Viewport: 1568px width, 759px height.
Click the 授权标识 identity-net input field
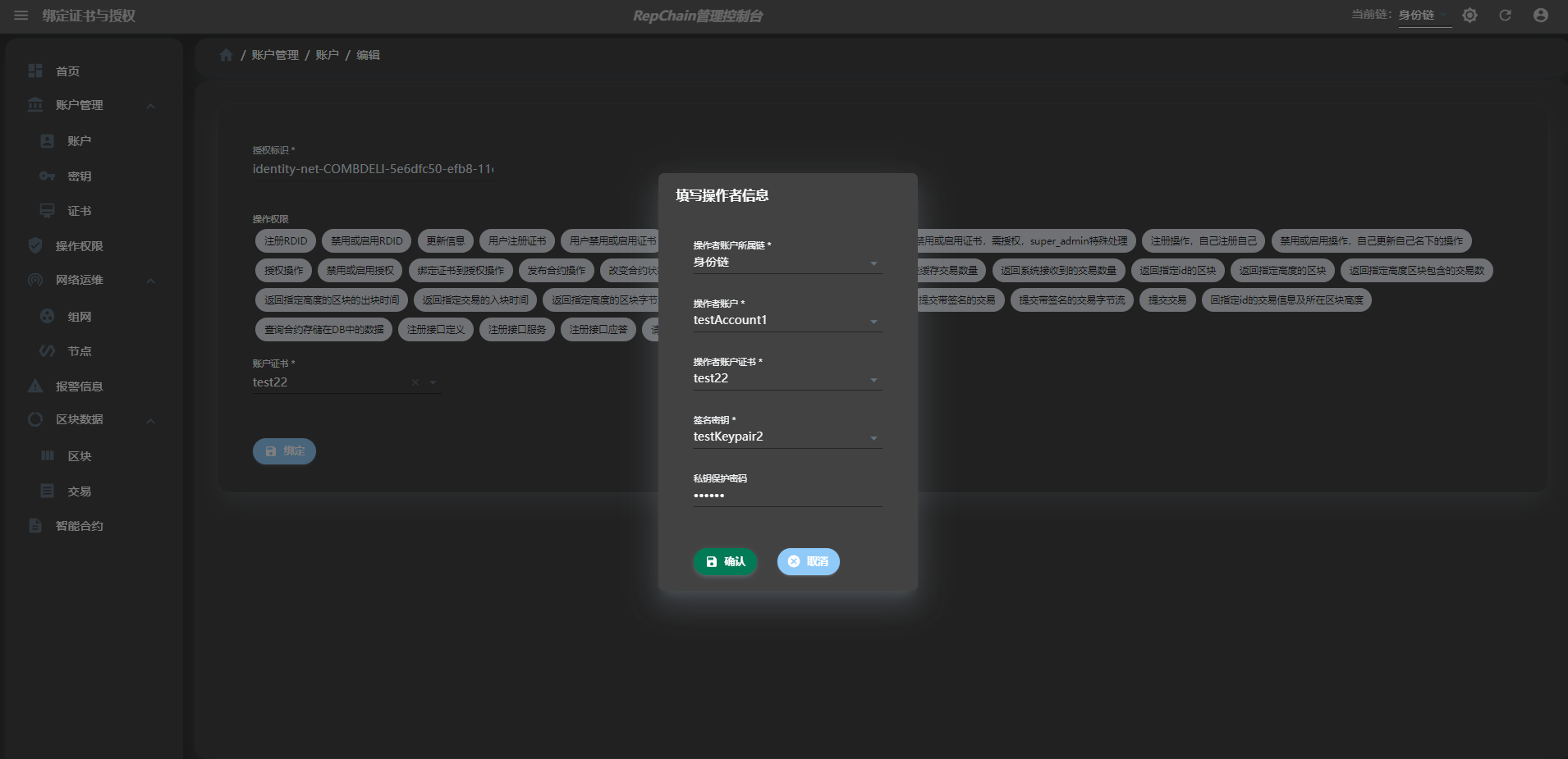(374, 169)
